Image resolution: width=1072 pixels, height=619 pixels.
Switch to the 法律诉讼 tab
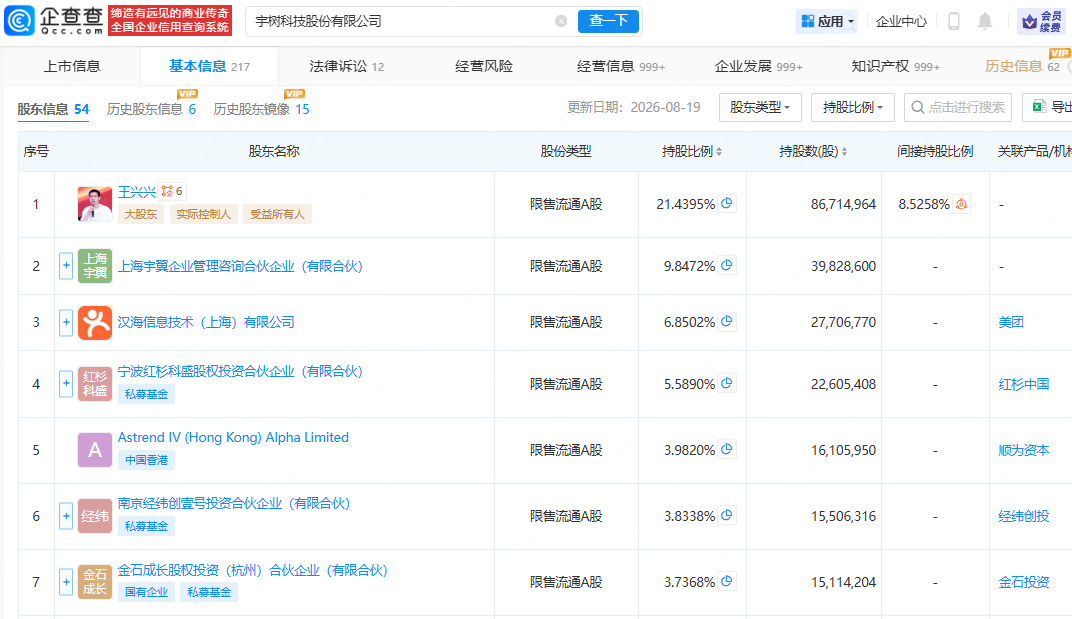click(x=347, y=66)
